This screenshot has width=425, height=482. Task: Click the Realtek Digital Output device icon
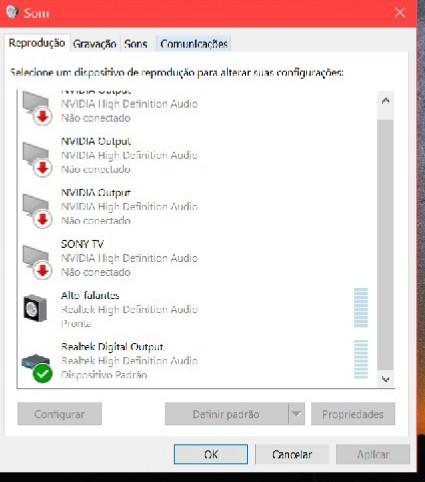click(37, 367)
